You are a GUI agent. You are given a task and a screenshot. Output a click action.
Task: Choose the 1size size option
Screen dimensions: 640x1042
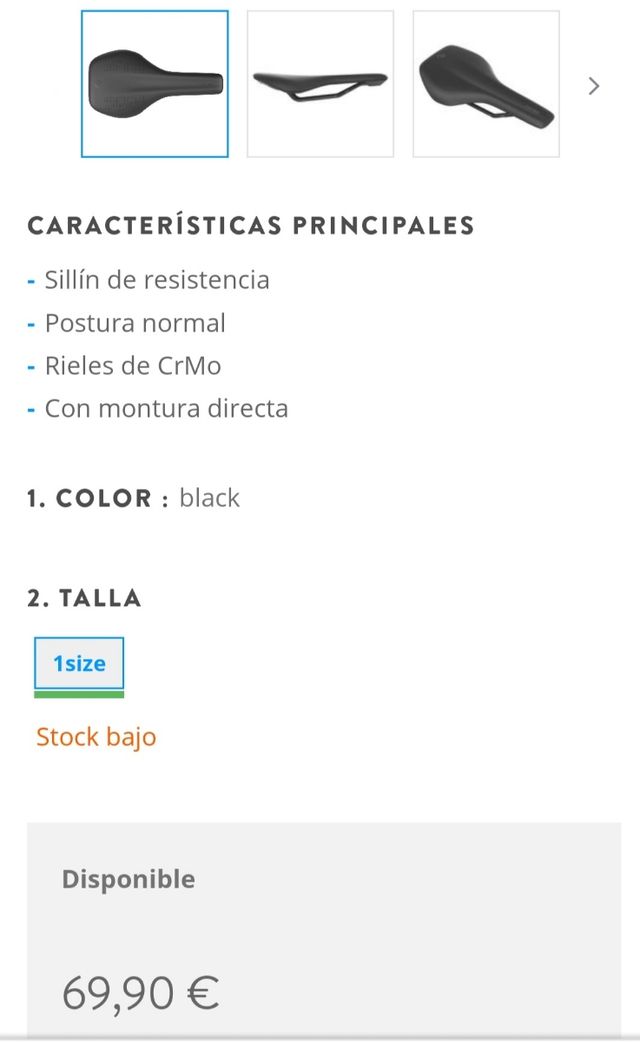79,663
